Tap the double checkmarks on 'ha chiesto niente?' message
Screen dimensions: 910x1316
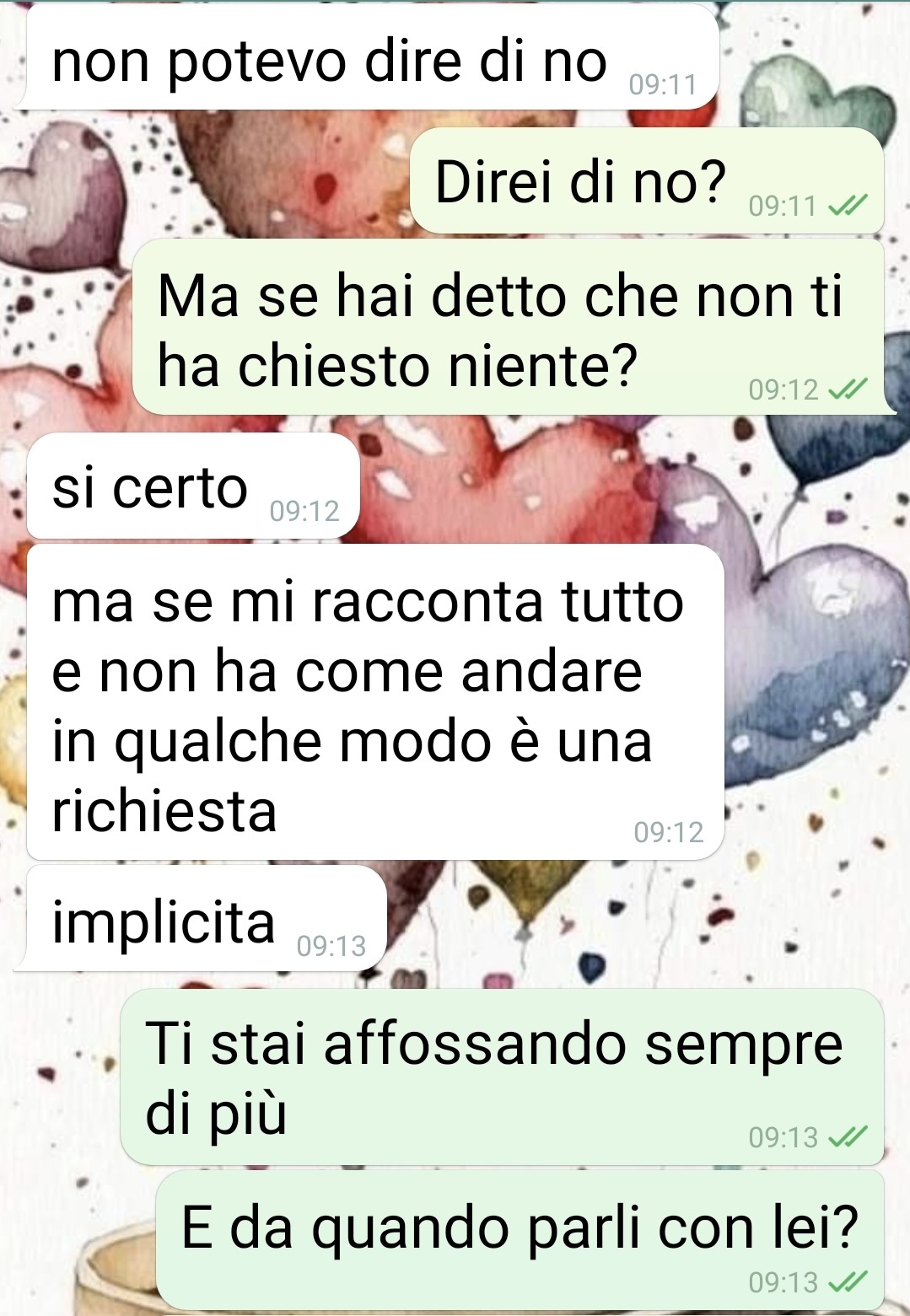point(847,389)
